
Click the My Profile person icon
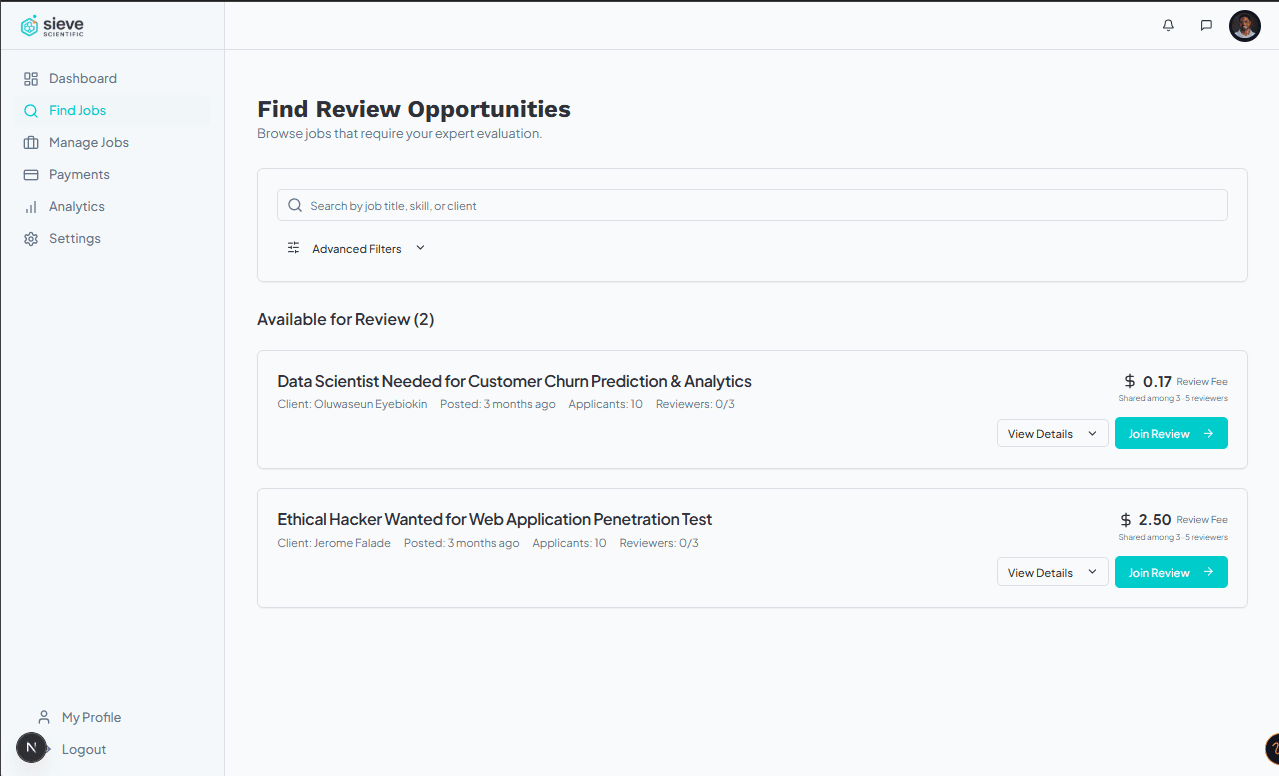click(43, 716)
